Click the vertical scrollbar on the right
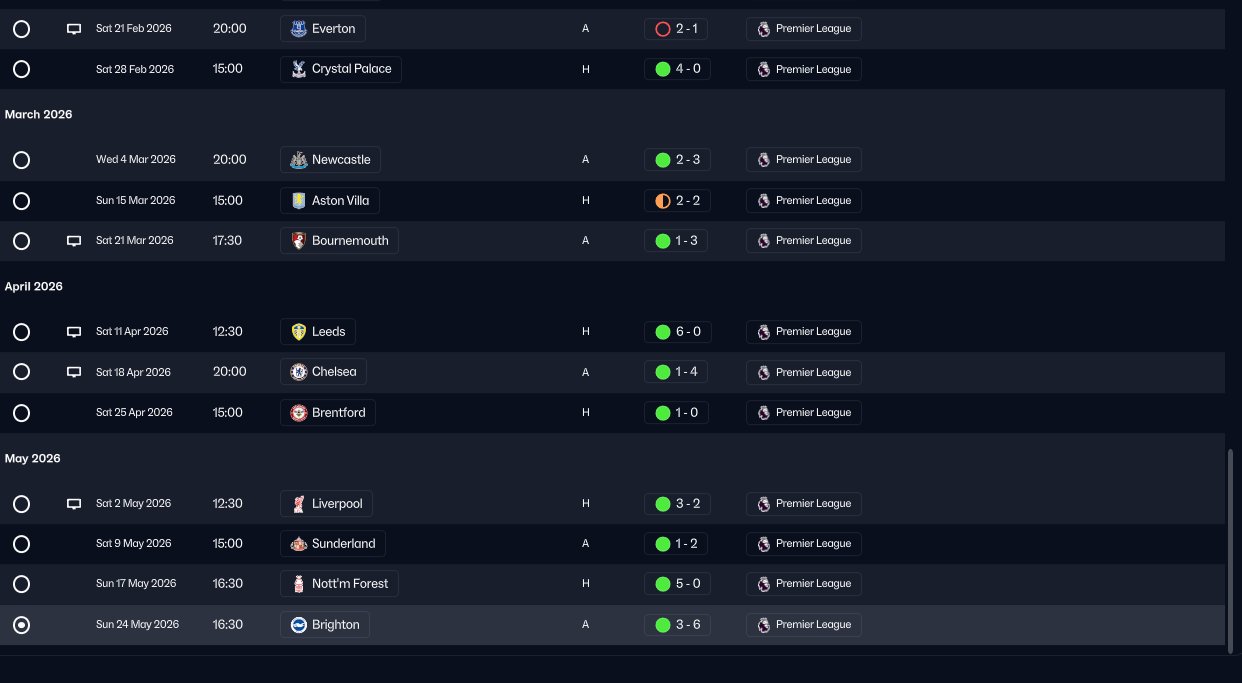This screenshot has width=1242, height=683. pyautogui.click(x=1232, y=550)
